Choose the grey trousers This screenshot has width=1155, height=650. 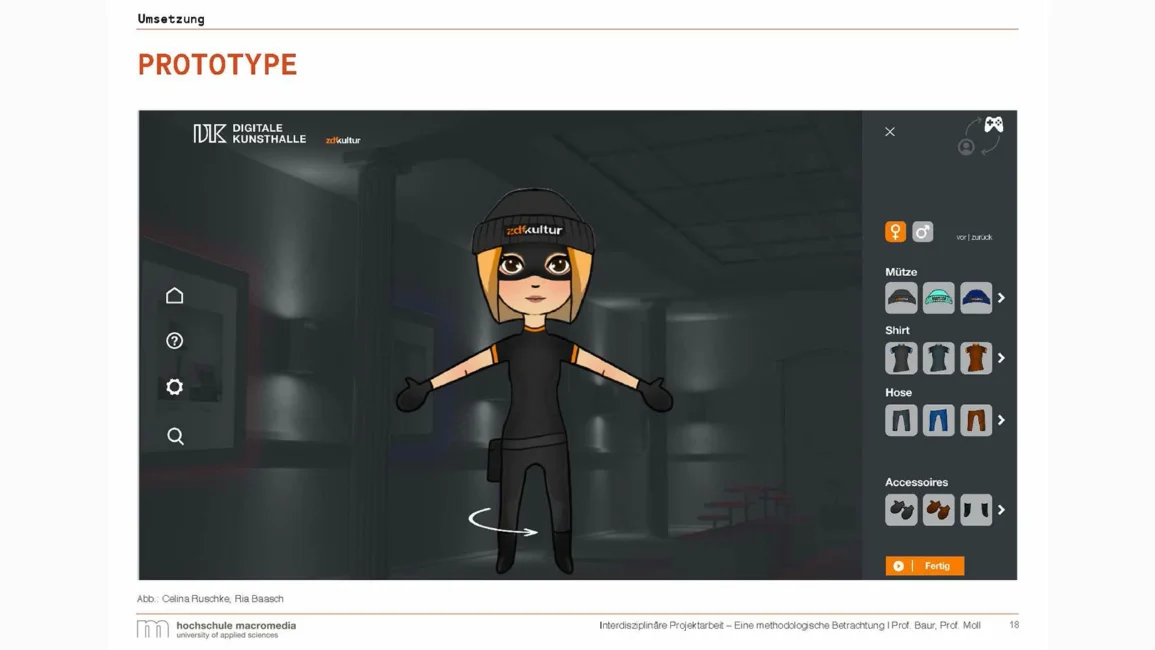901,420
